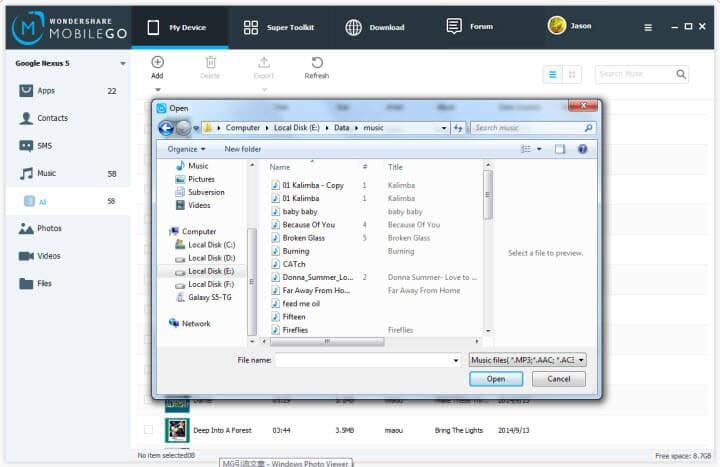Click the File name input field
720x467 pixels.
(x=363, y=360)
